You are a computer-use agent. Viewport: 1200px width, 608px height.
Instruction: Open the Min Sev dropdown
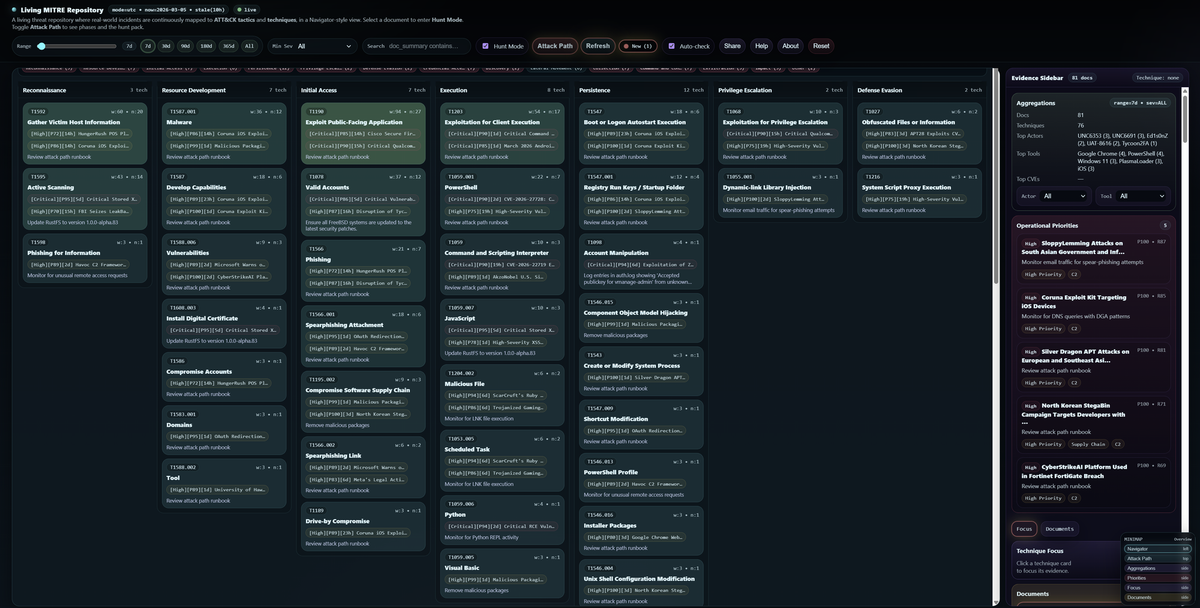[323, 44]
